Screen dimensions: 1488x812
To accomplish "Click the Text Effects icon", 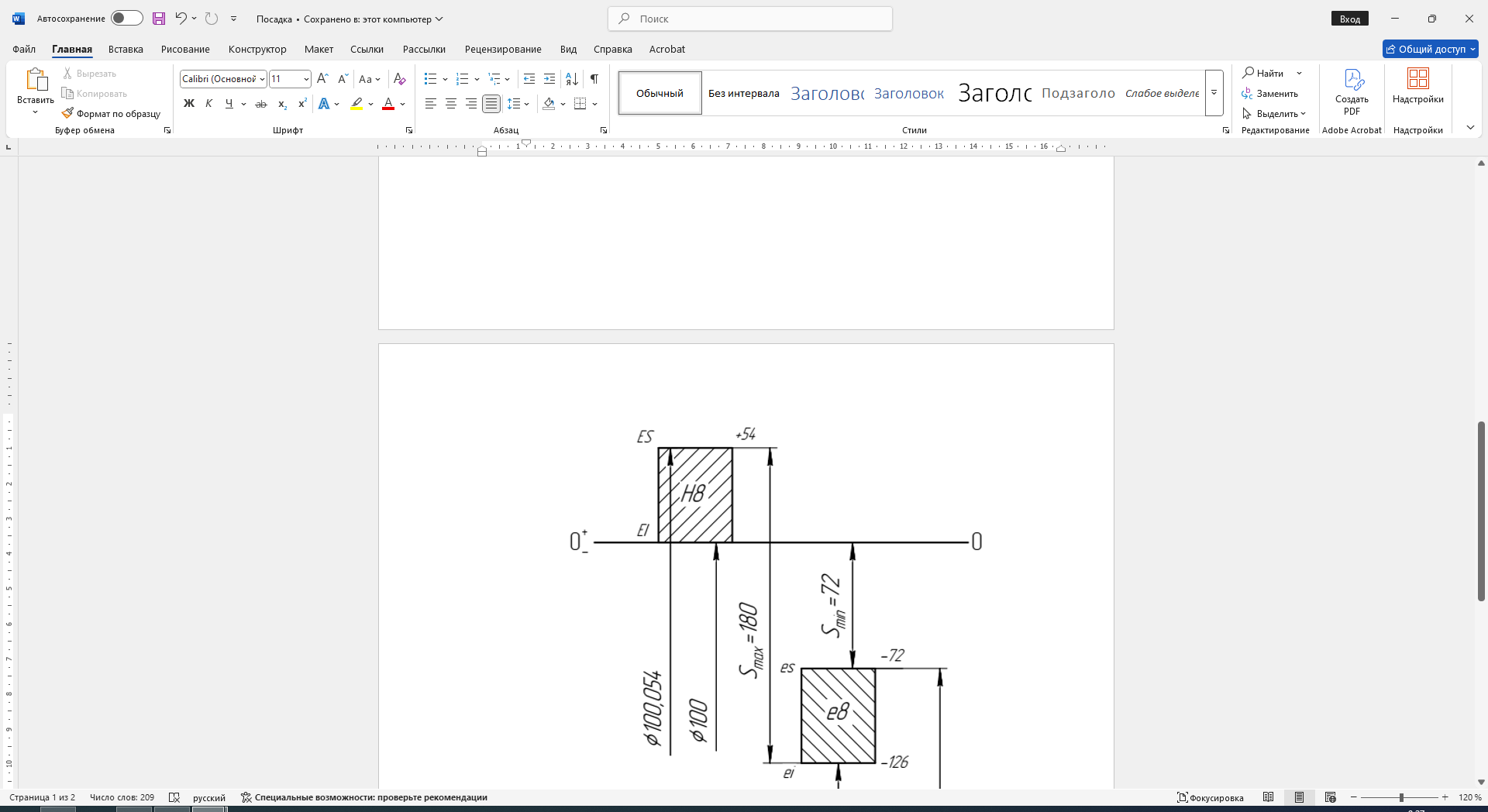I will [324, 104].
